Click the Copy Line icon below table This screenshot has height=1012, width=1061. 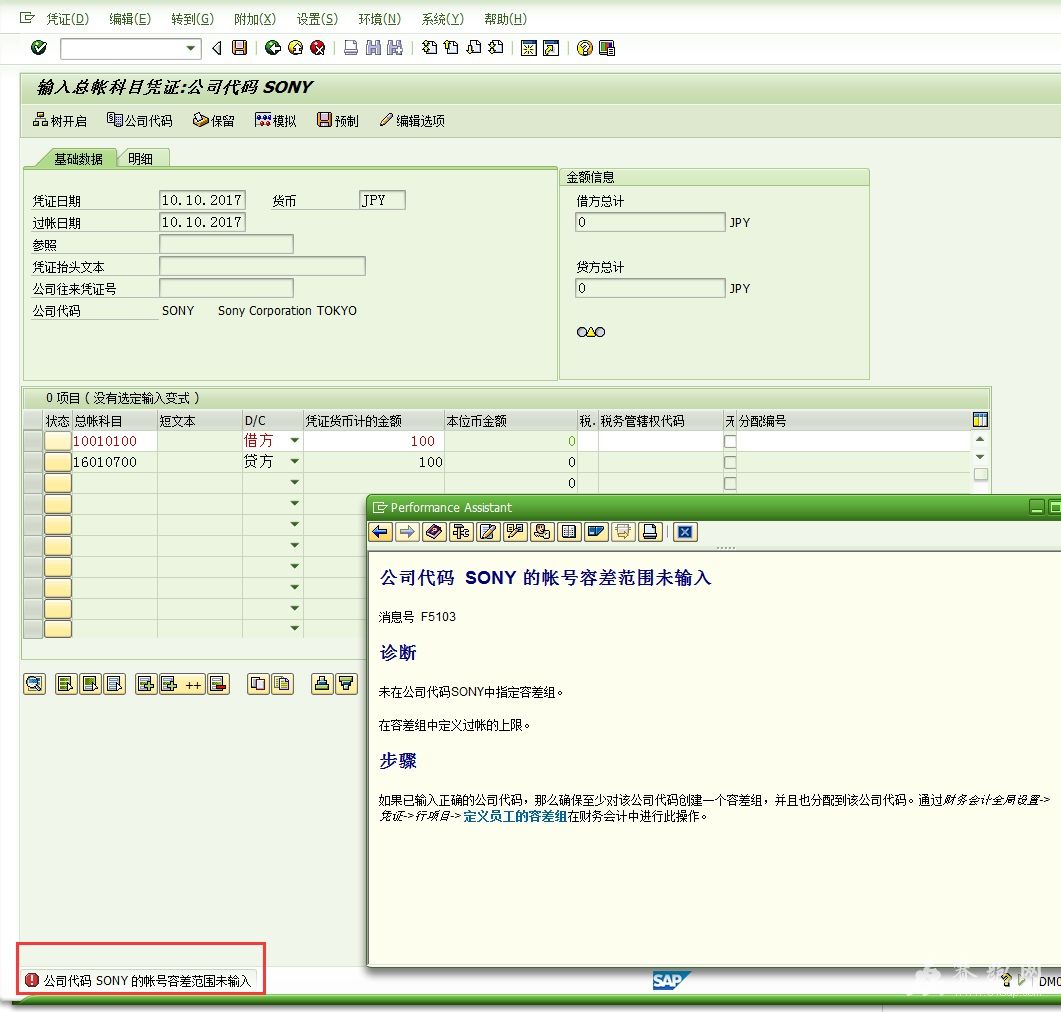(258, 684)
